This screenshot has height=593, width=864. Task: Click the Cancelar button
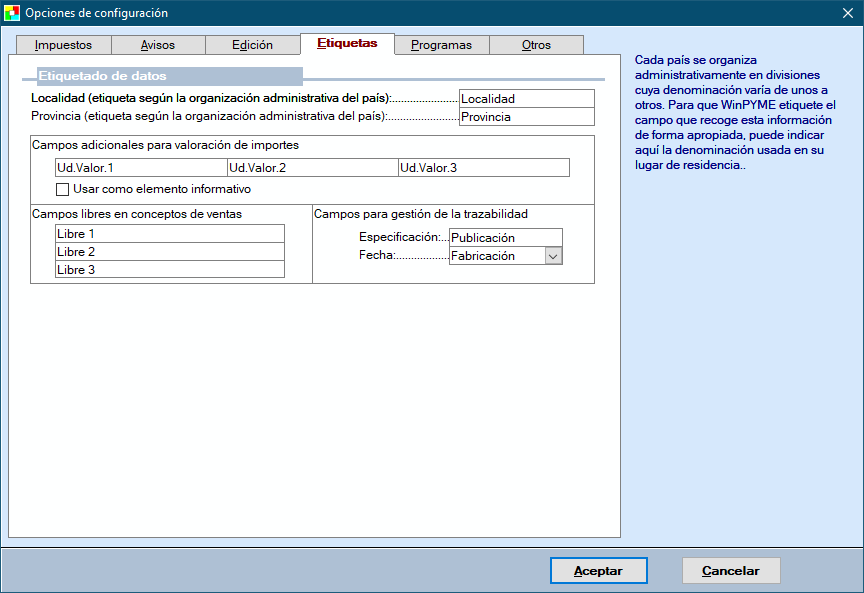731,571
